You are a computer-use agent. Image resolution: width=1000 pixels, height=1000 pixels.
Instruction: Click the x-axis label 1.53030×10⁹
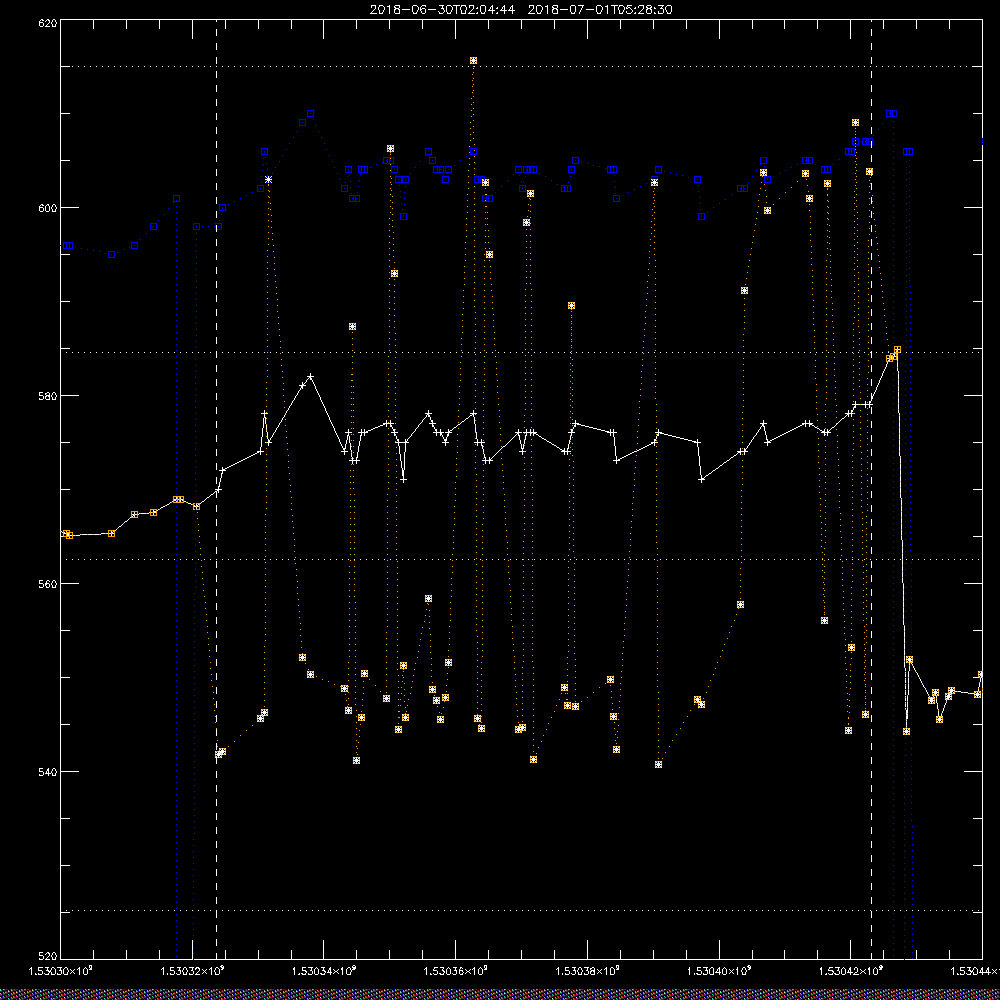(x=61, y=971)
